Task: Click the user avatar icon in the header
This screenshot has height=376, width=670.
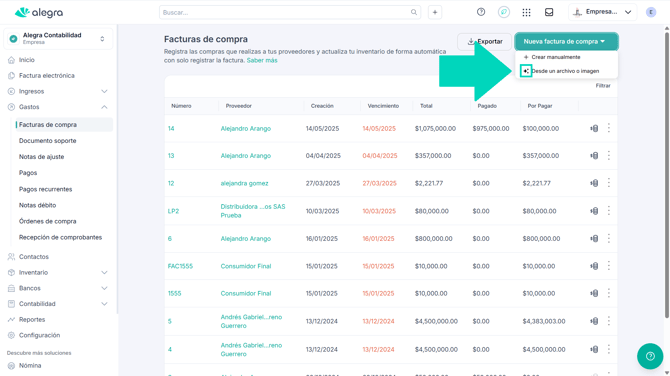Action: (651, 12)
